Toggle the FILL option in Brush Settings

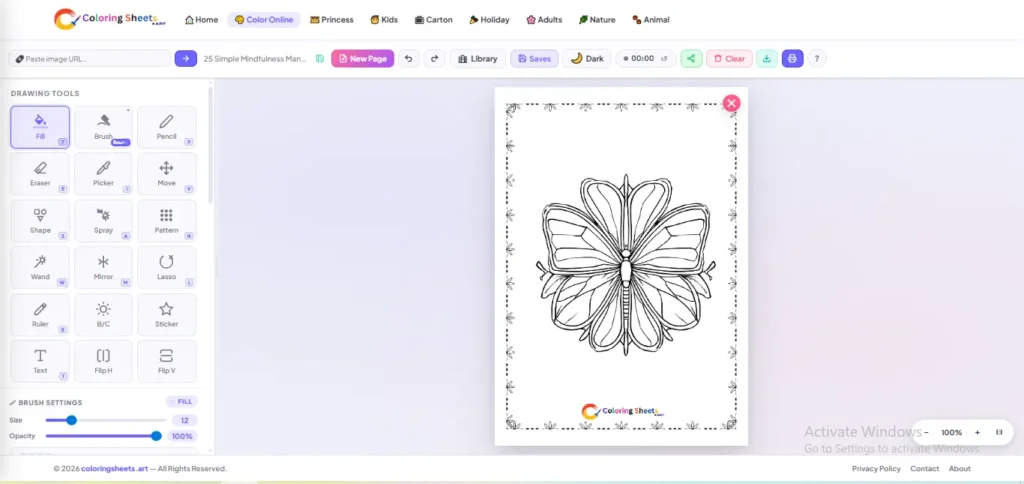182,402
